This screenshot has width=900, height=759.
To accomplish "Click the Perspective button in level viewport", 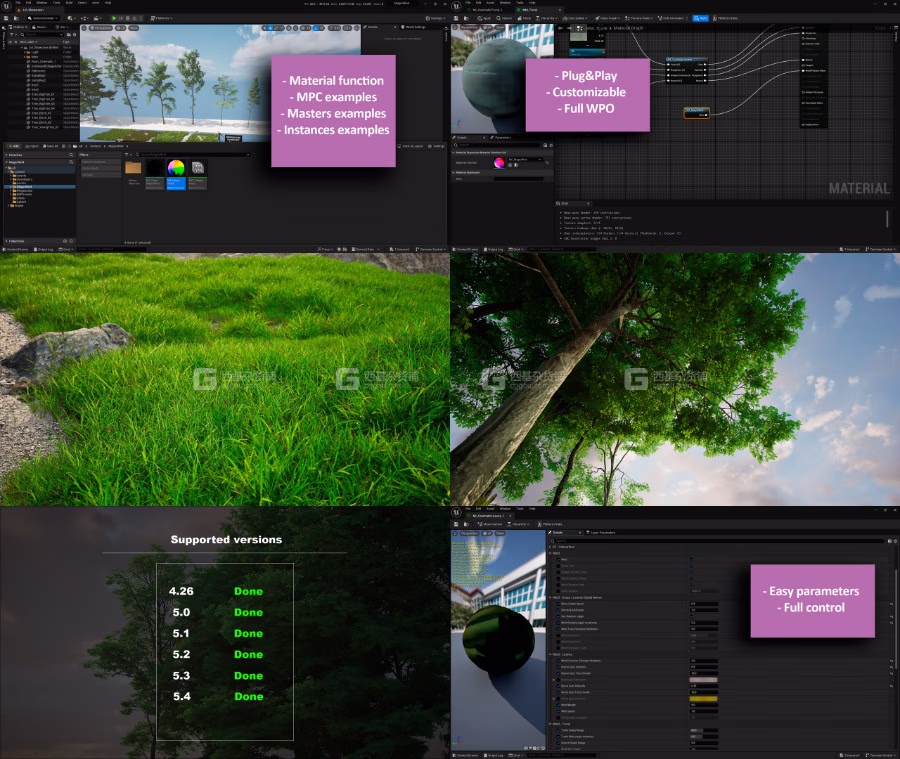I will pyautogui.click(x=101, y=28).
